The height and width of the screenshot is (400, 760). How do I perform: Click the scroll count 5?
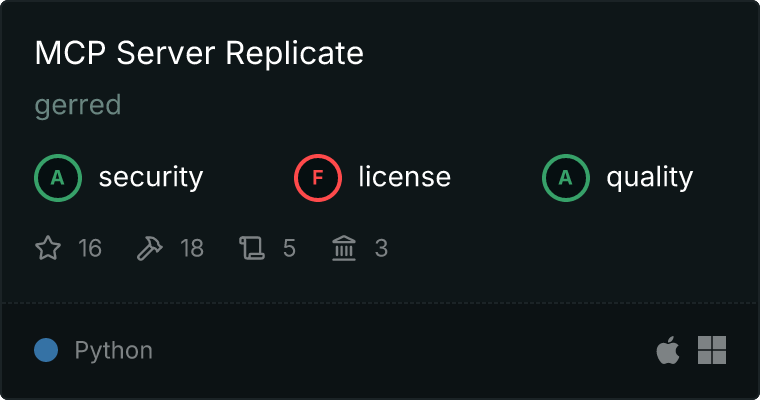click(289, 248)
